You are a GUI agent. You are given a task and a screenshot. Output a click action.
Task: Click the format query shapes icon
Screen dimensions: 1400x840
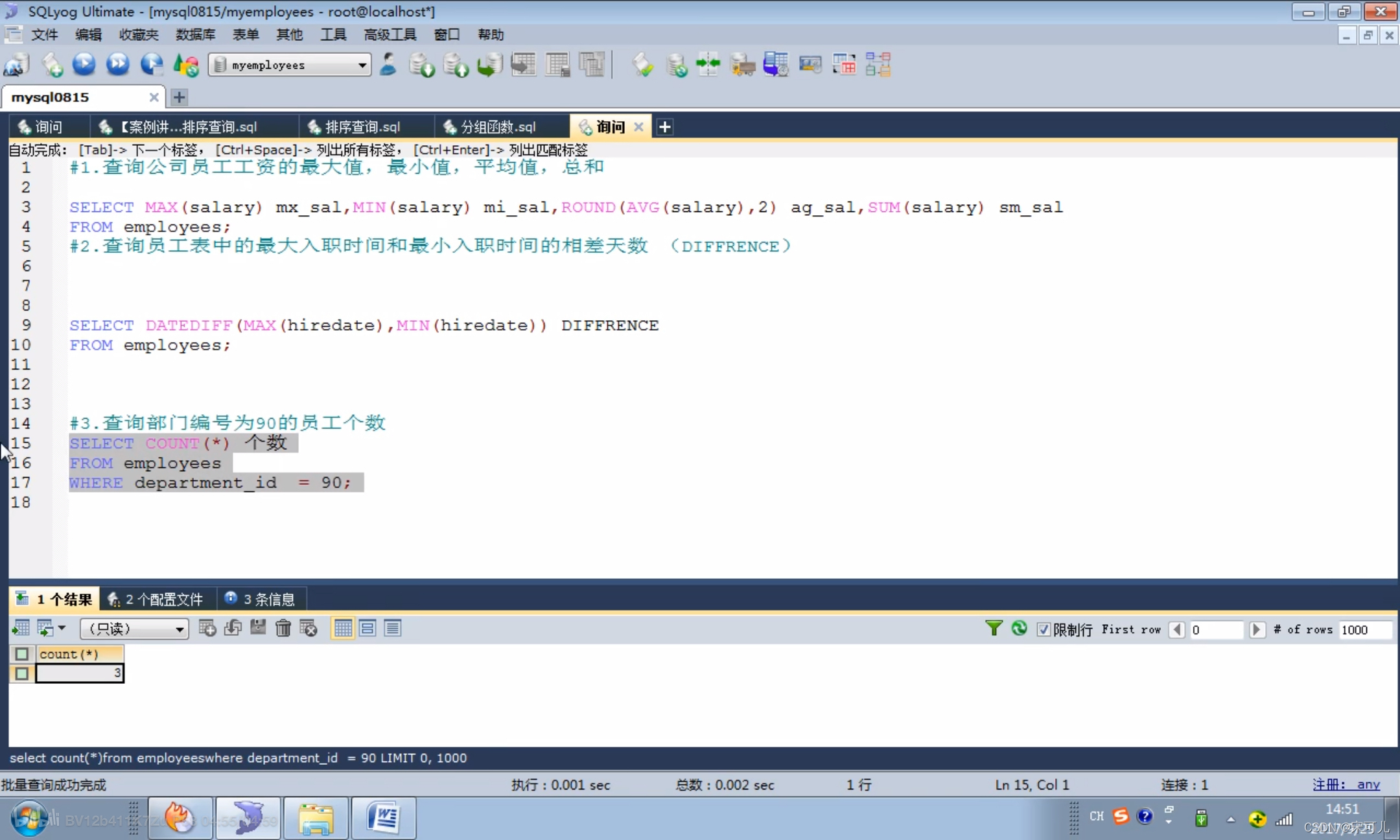[186, 65]
